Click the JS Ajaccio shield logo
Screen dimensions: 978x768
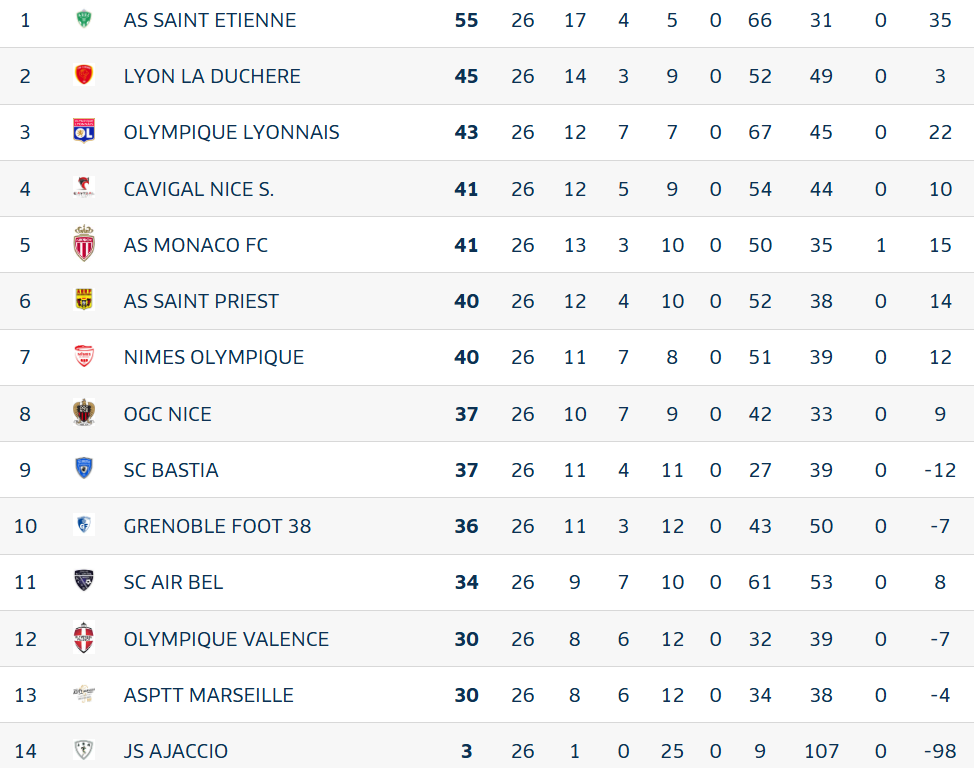pyautogui.click(x=84, y=750)
